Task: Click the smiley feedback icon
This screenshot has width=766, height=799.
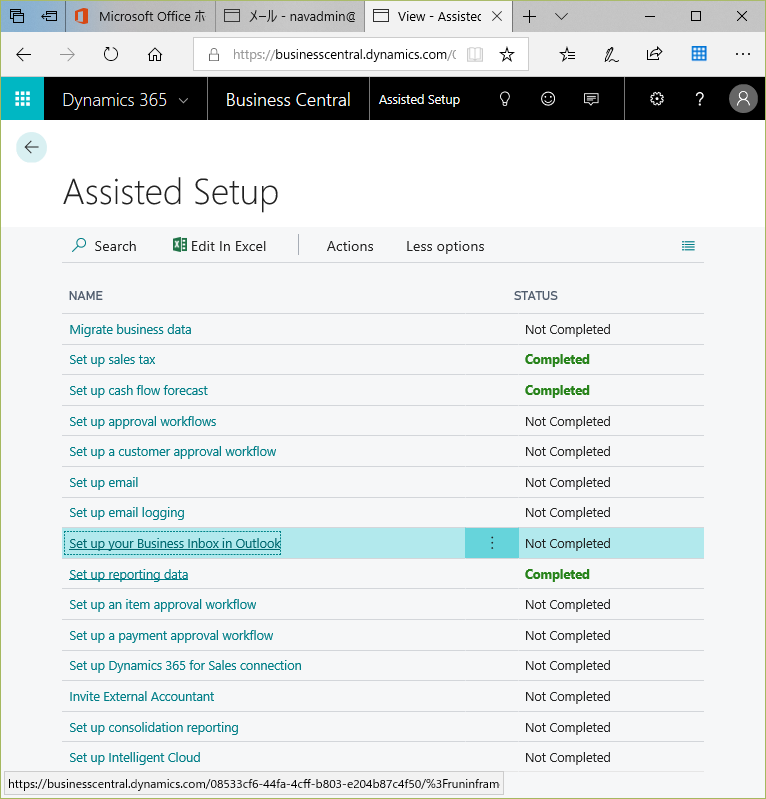Action: tap(548, 99)
